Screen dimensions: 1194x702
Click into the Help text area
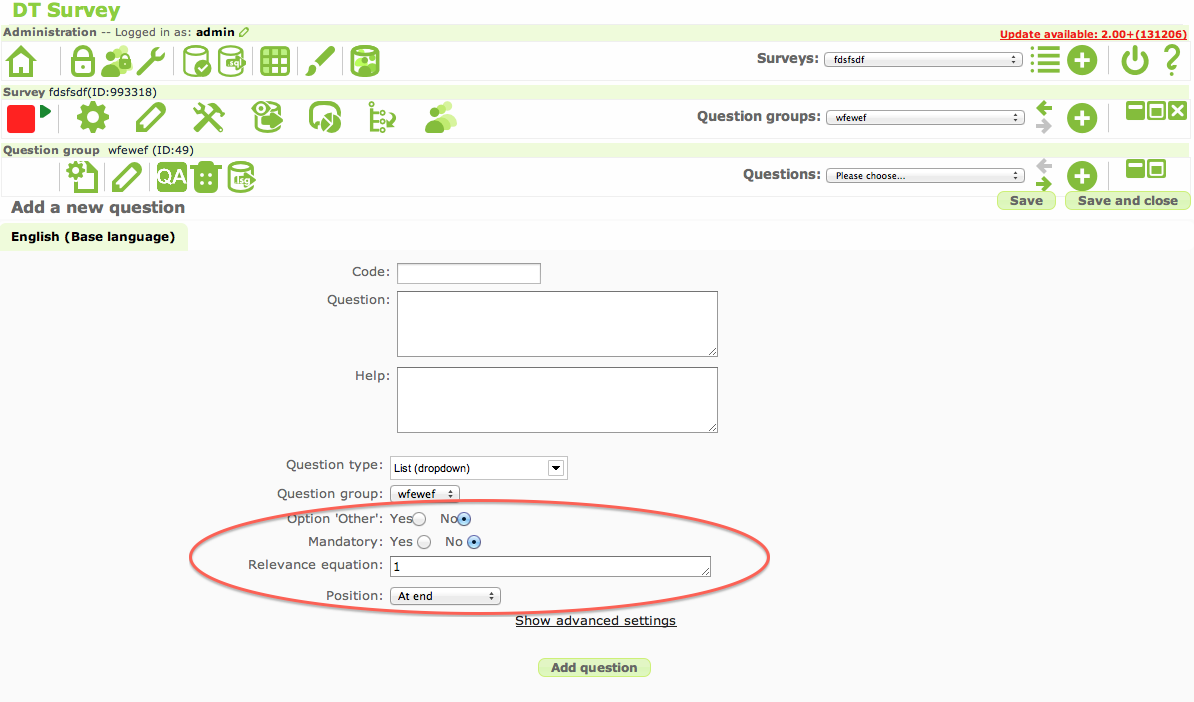point(557,400)
